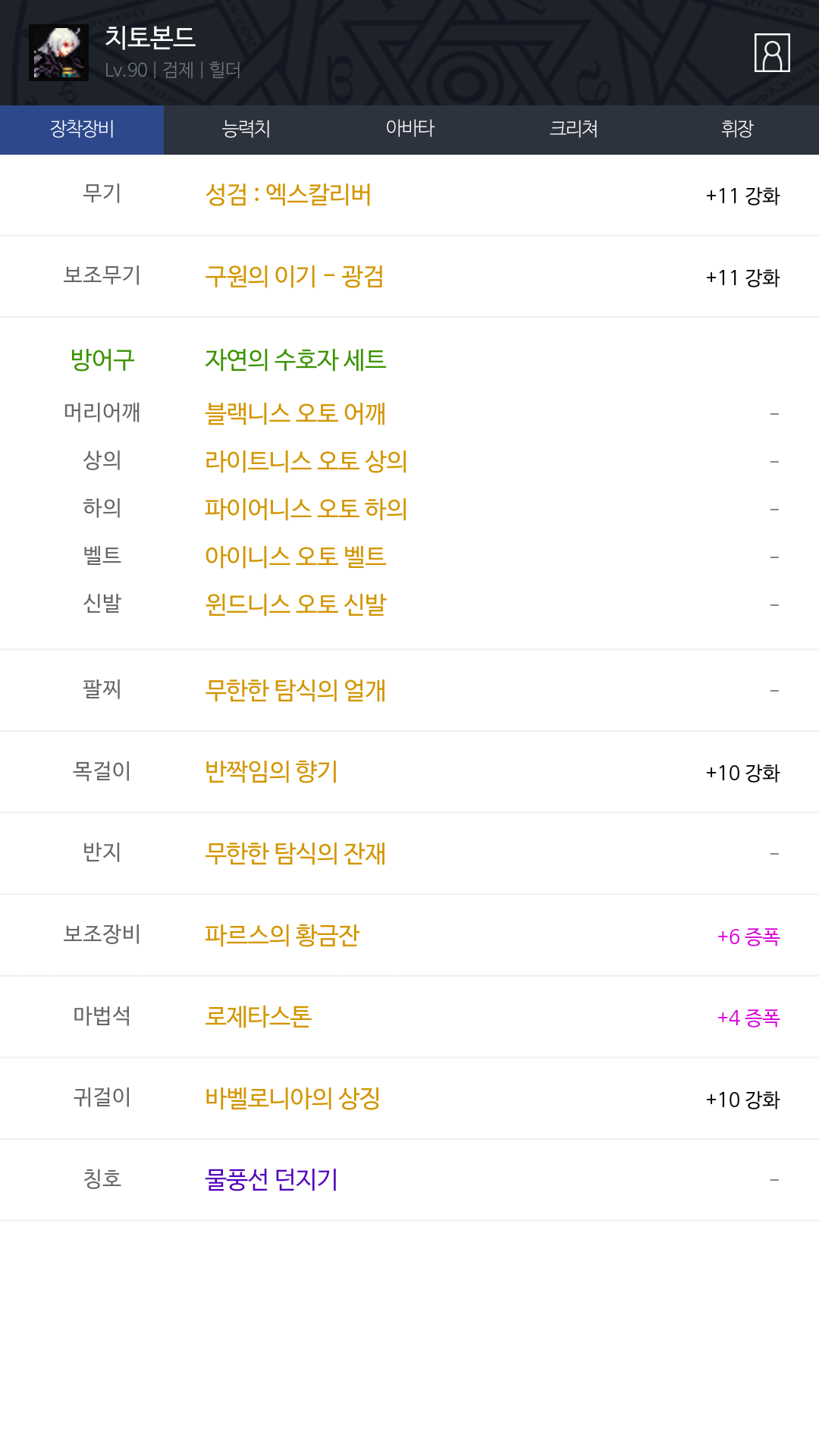
Task: Switch to the 능력치 tab
Action: tap(246, 129)
